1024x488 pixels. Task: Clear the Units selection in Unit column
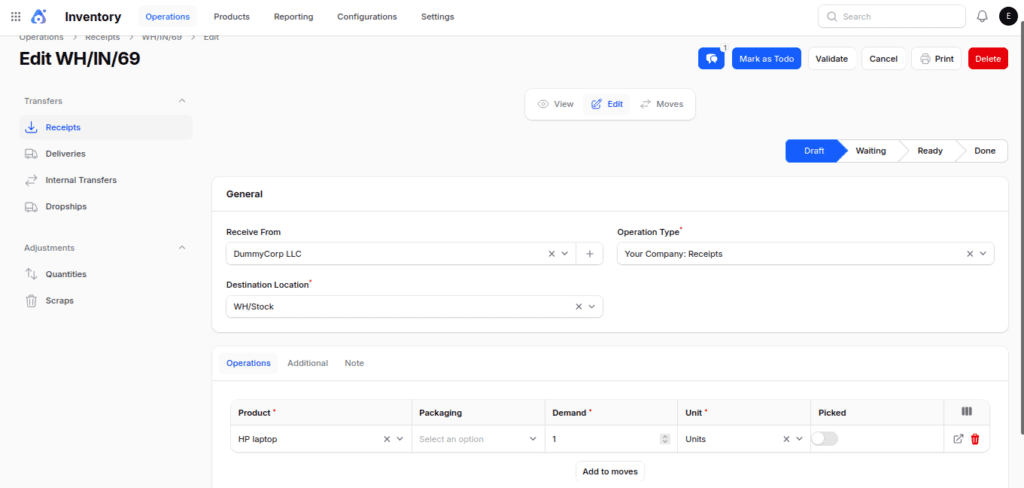(x=787, y=439)
